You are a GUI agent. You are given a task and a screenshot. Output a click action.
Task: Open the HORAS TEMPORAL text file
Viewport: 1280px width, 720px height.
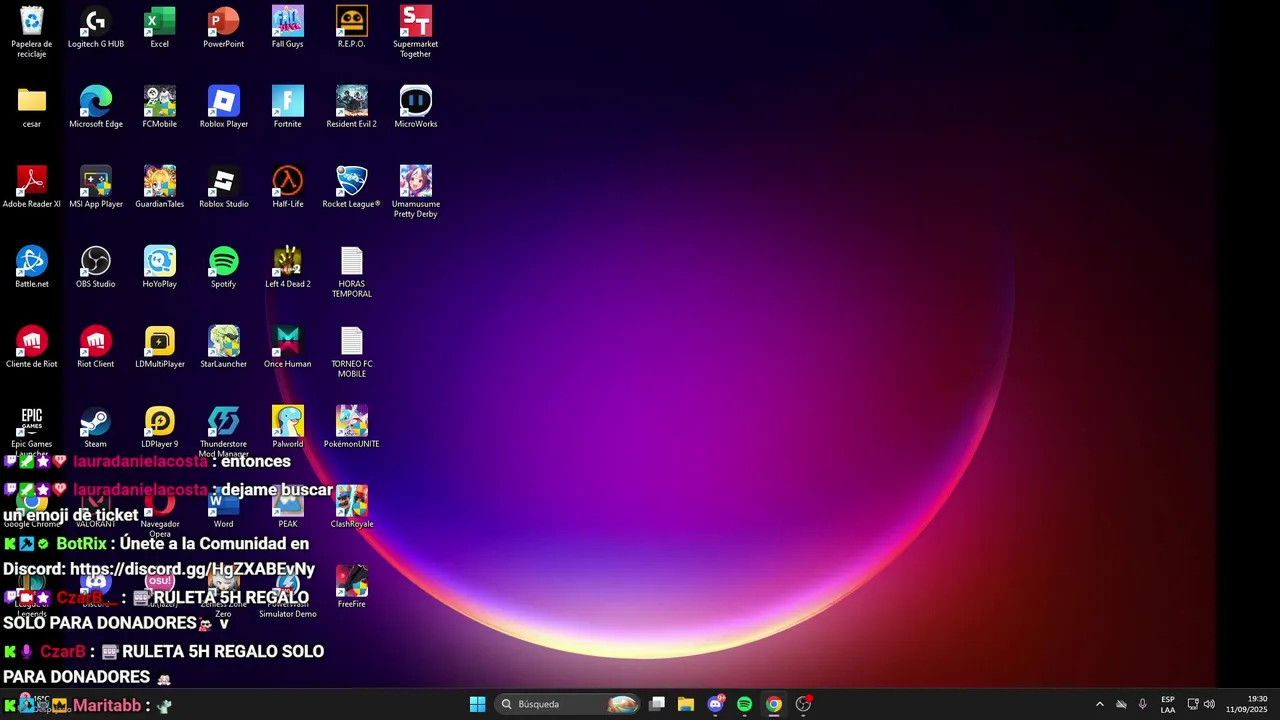(x=352, y=272)
